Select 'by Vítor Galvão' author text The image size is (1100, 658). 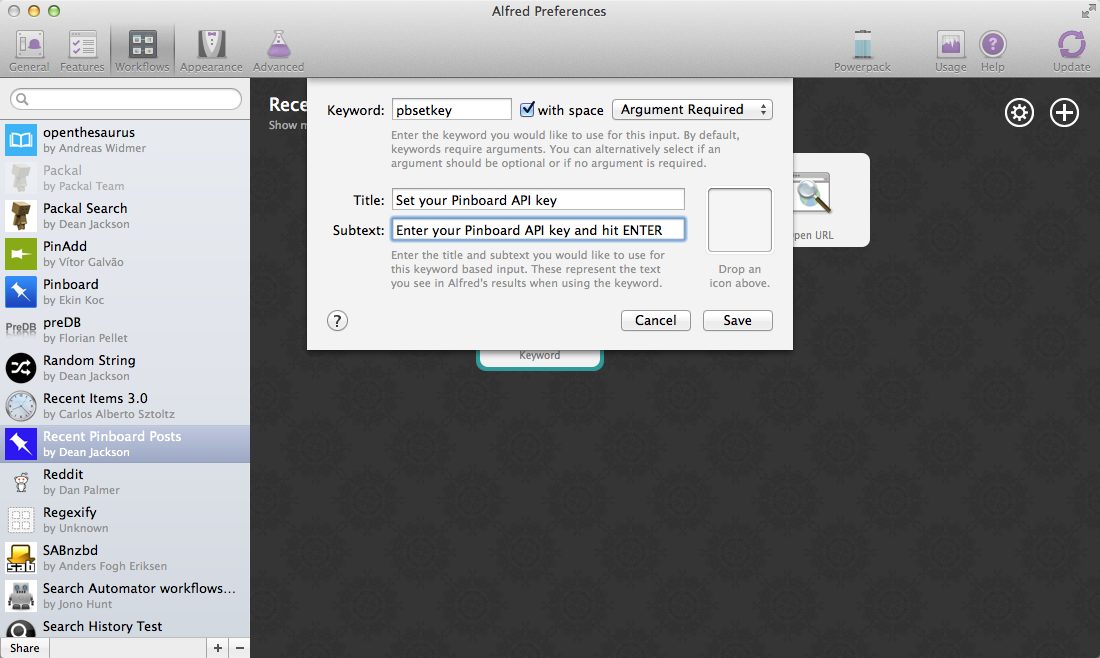(x=83, y=262)
